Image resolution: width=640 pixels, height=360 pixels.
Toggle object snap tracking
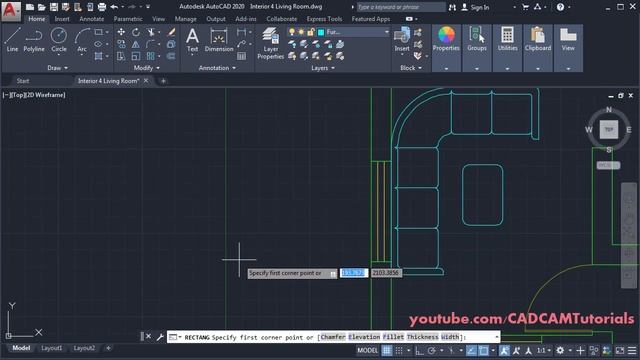[471, 350]
